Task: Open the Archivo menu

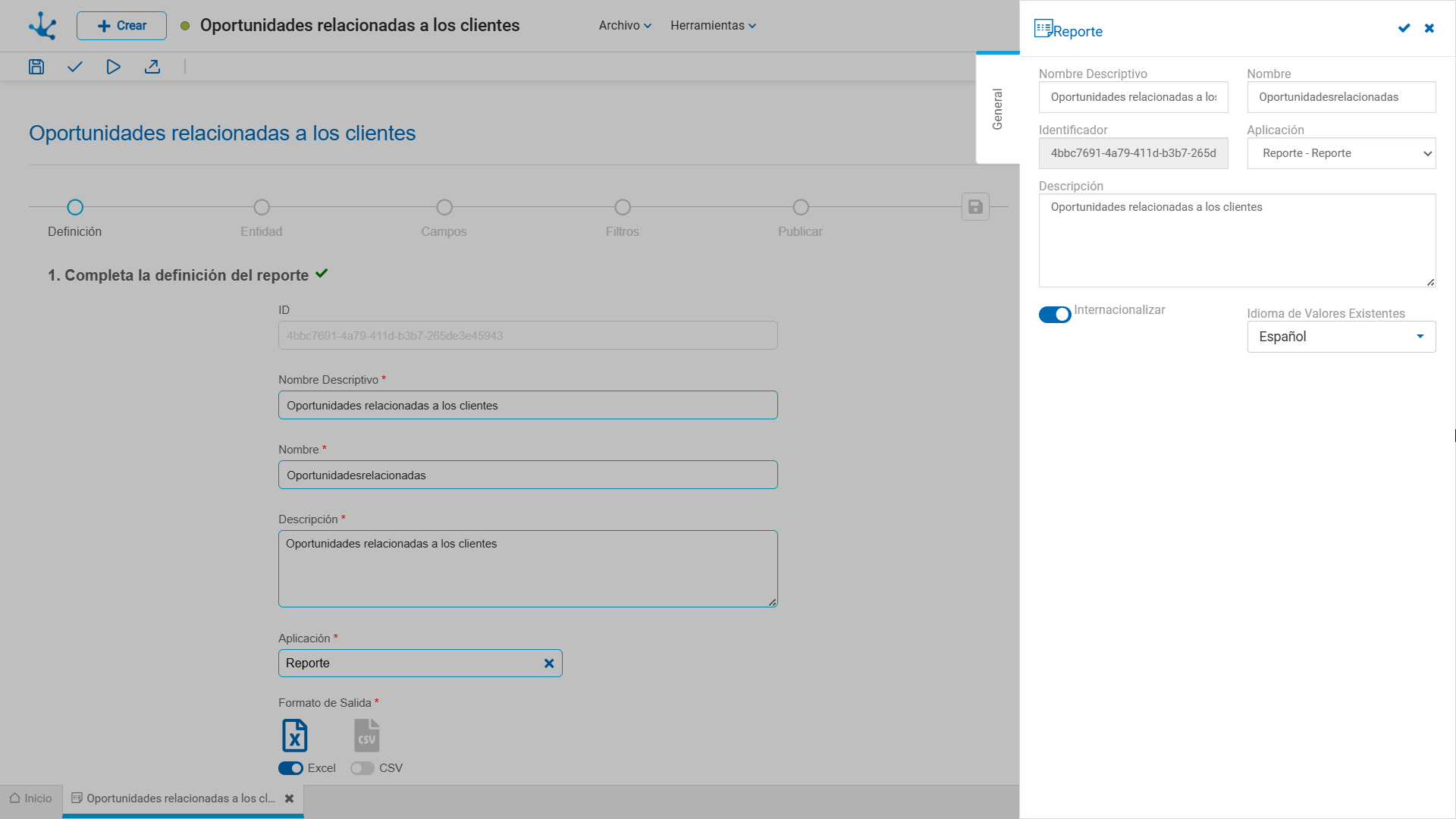Action: click(625, 25)
